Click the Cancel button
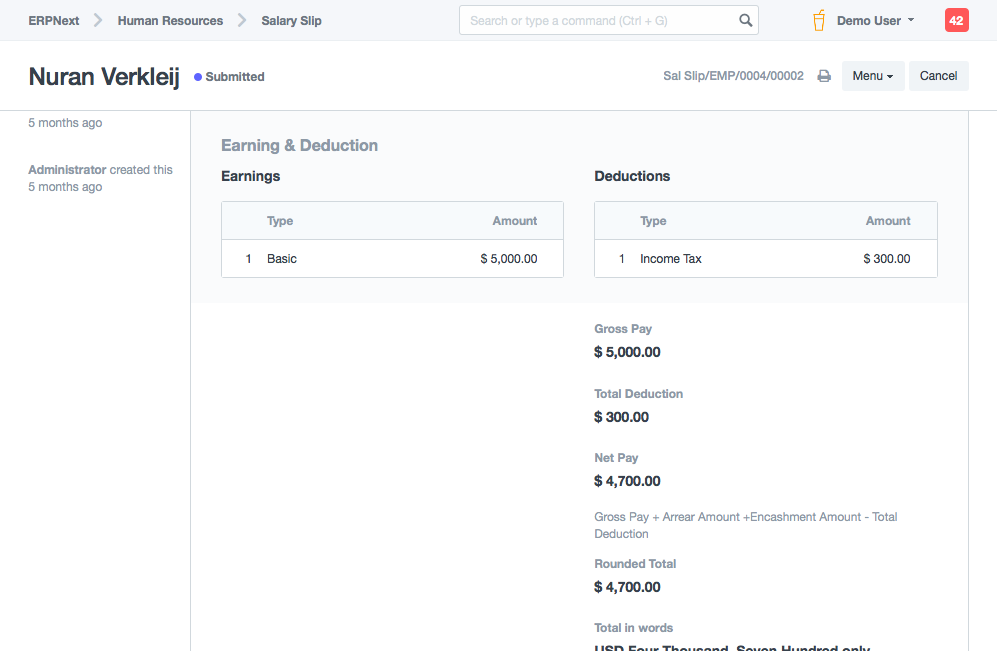Screen dimensions: 997x651 938,76
